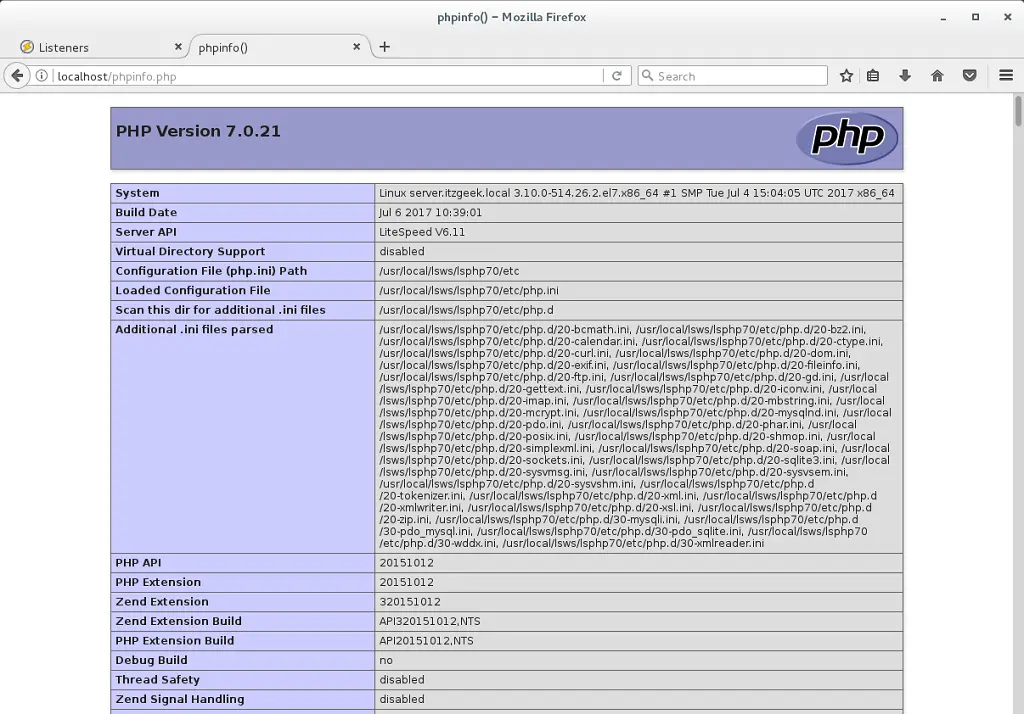Close the Listeners tab
Screen dimensions: 1024x714
pos(179,47)
